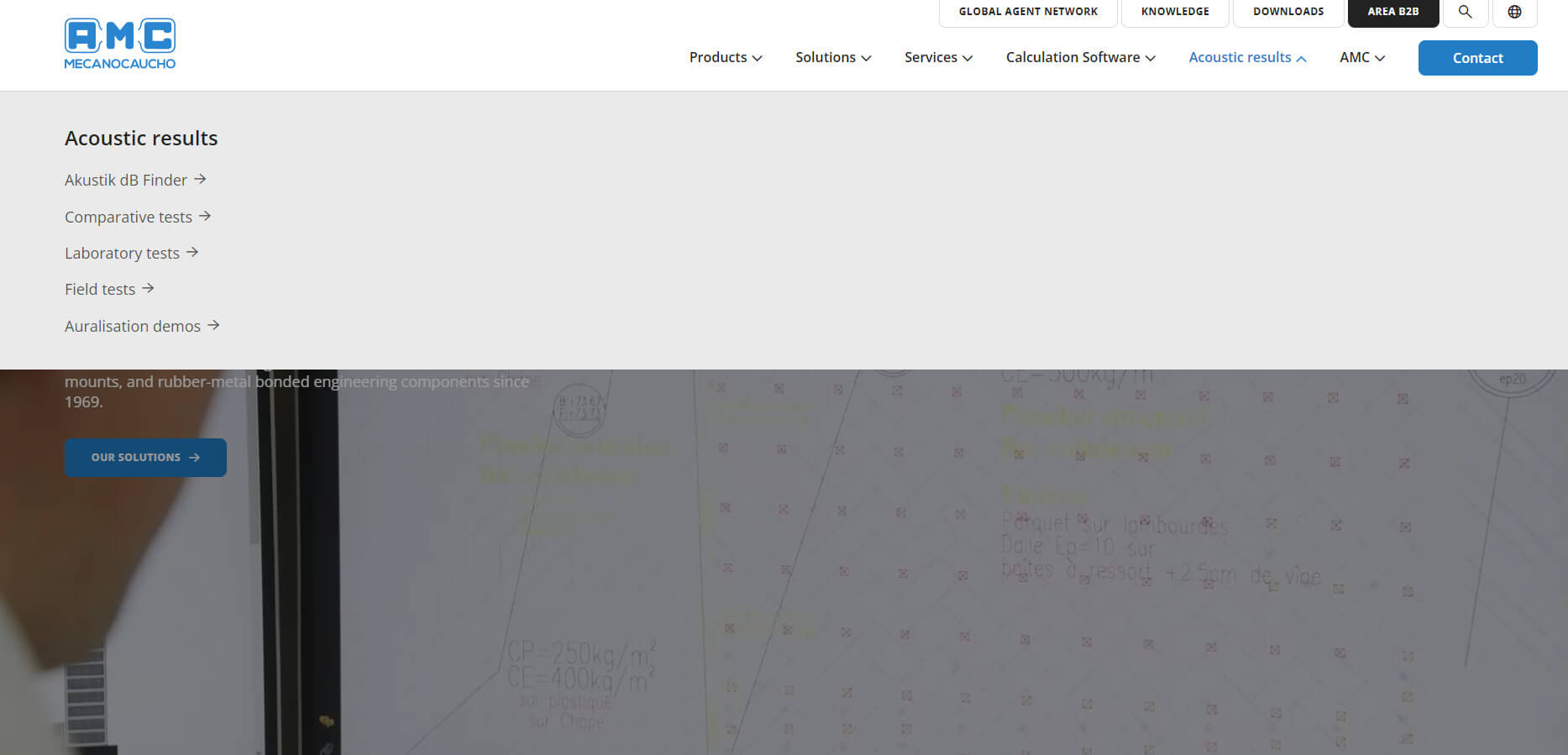Open Comparative tests link
Image resolution: width=1568 pixels, height=755 pixels.
(128, 217)
